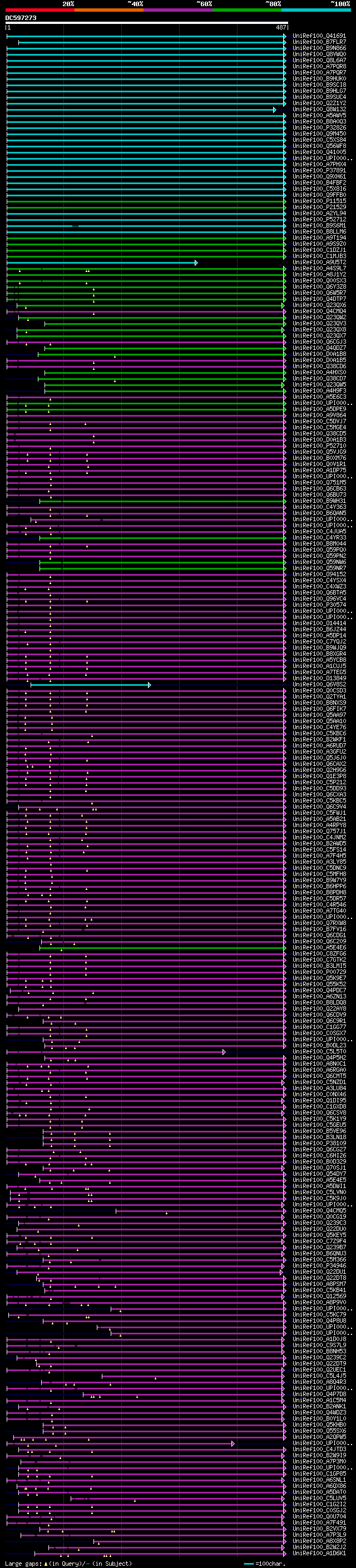Select entry UniRef100_P37891
The image size is (356, 1568).
[319, 170]
